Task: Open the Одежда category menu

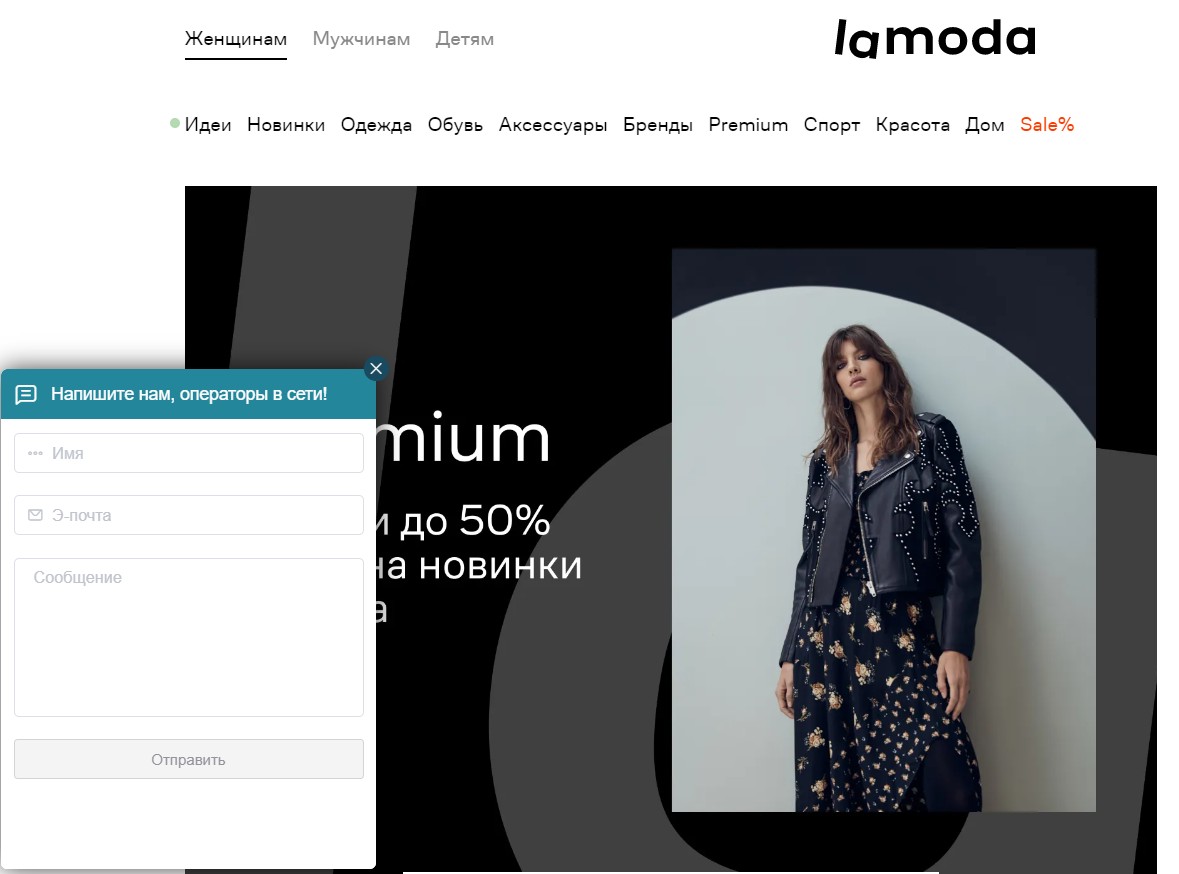Action: click(x=377, y=125)
